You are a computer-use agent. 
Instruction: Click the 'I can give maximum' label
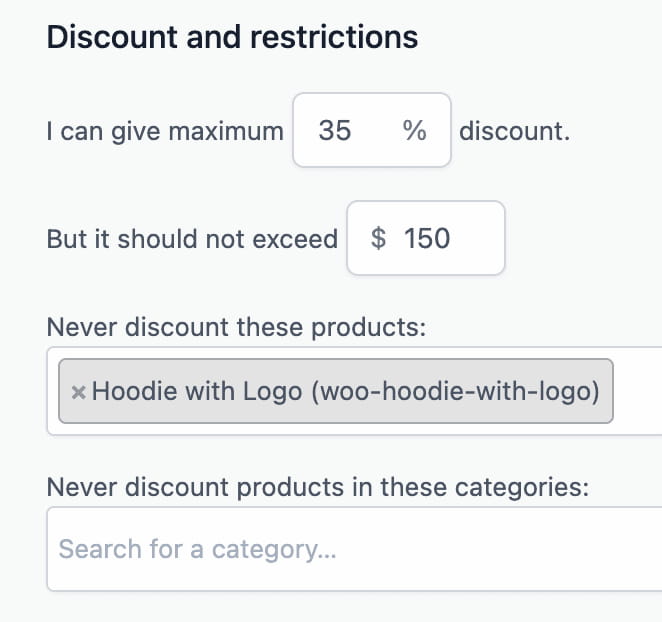165,131
